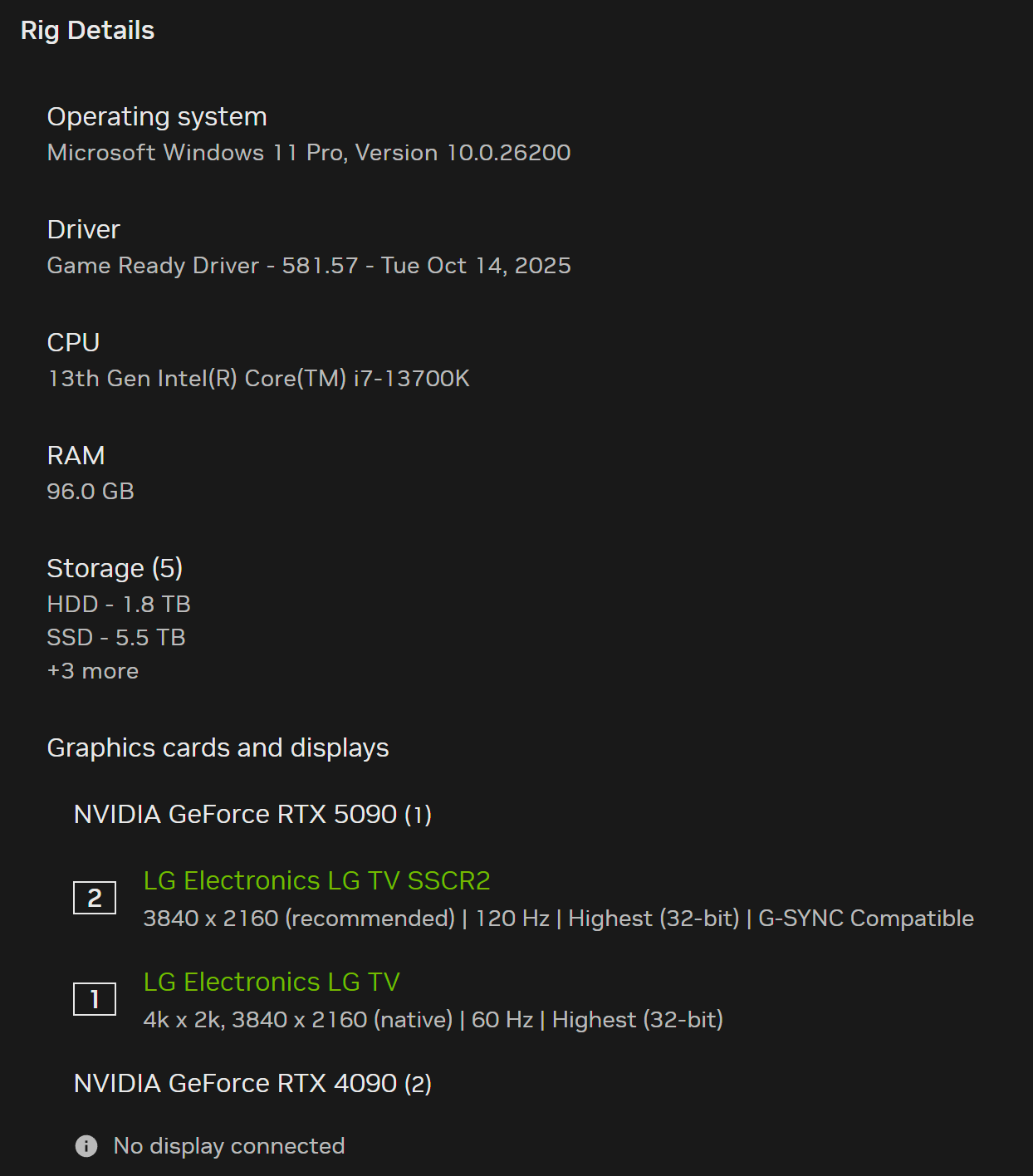Click the display number 1 badge icon
Screen dimensions: 1033x1176
(95, 999)
